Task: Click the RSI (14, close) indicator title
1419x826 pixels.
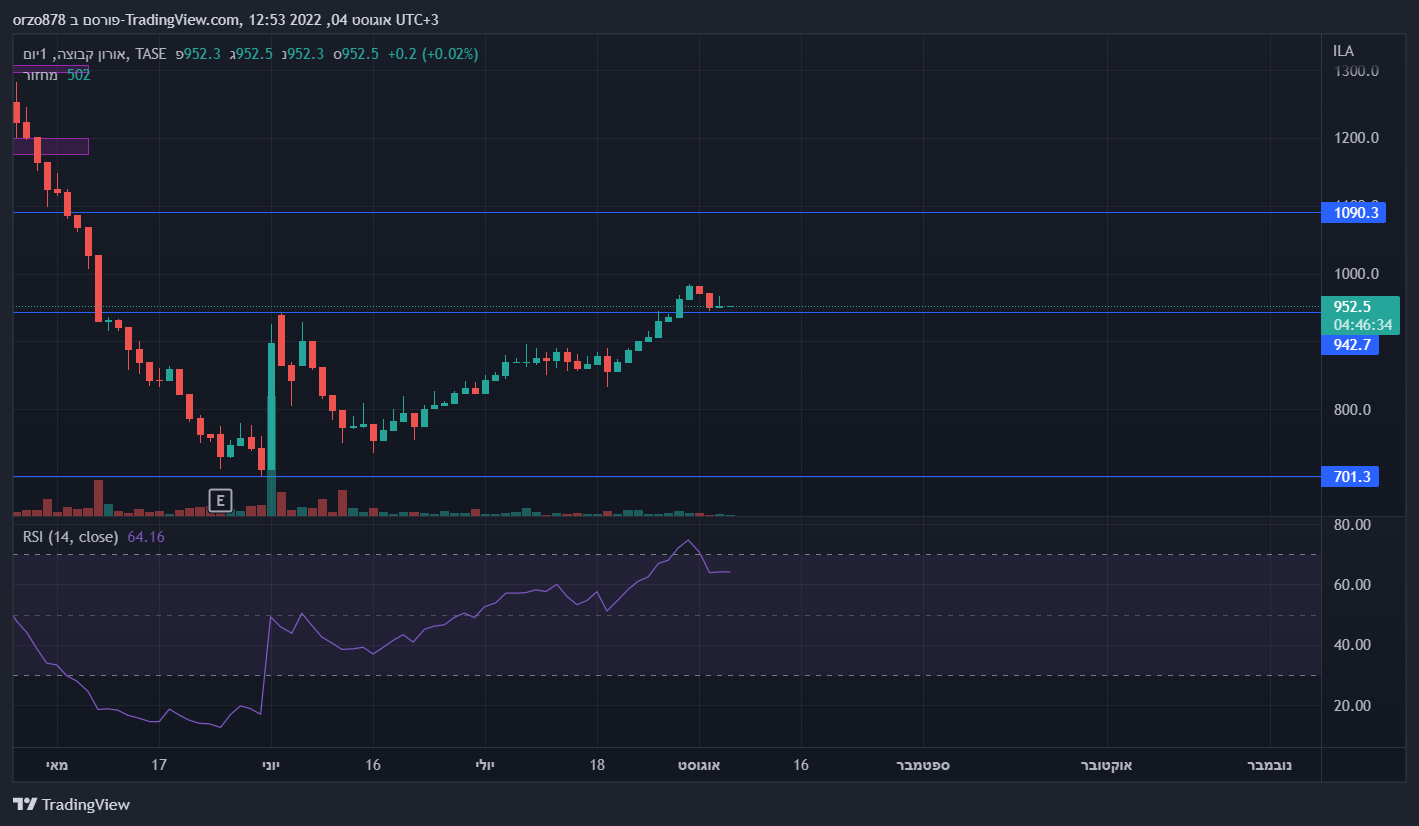Action: click(71, 537)
